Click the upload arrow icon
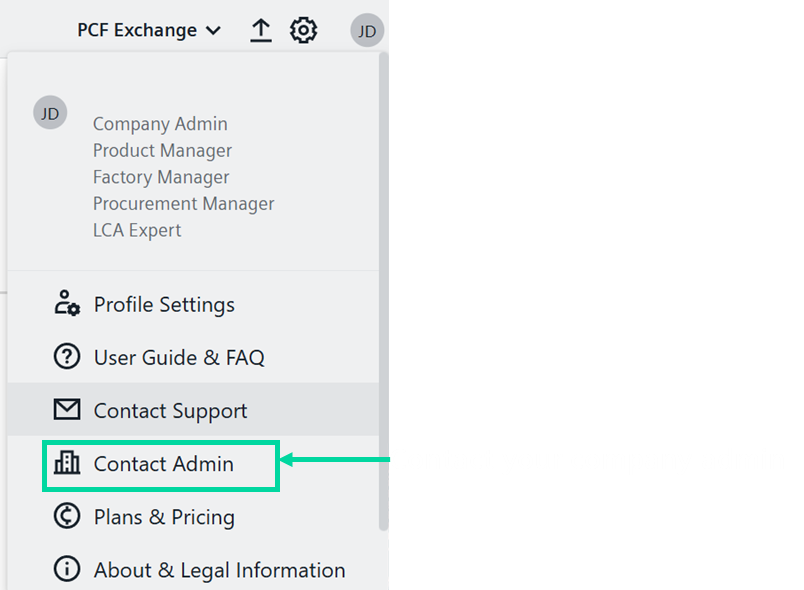 [260, 31]
